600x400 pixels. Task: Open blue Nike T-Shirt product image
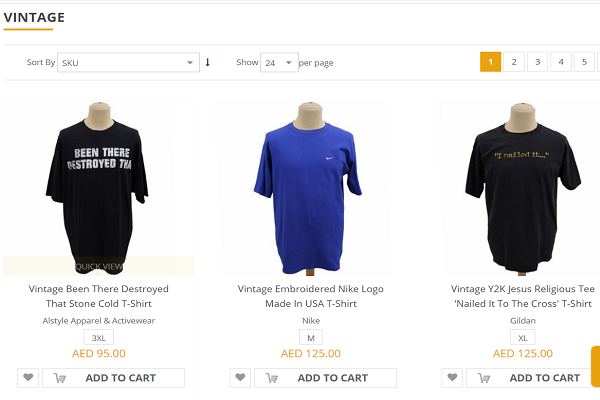pyautogui.click(x=309, y=188)
